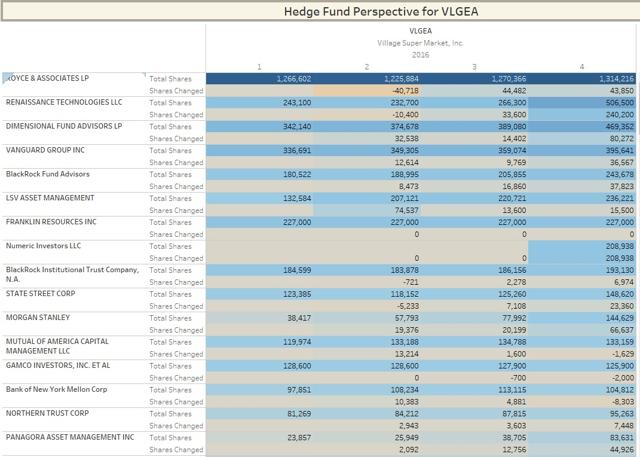Select the VLGEA ticker header
The image size is (640, 457).
[420, 31]
